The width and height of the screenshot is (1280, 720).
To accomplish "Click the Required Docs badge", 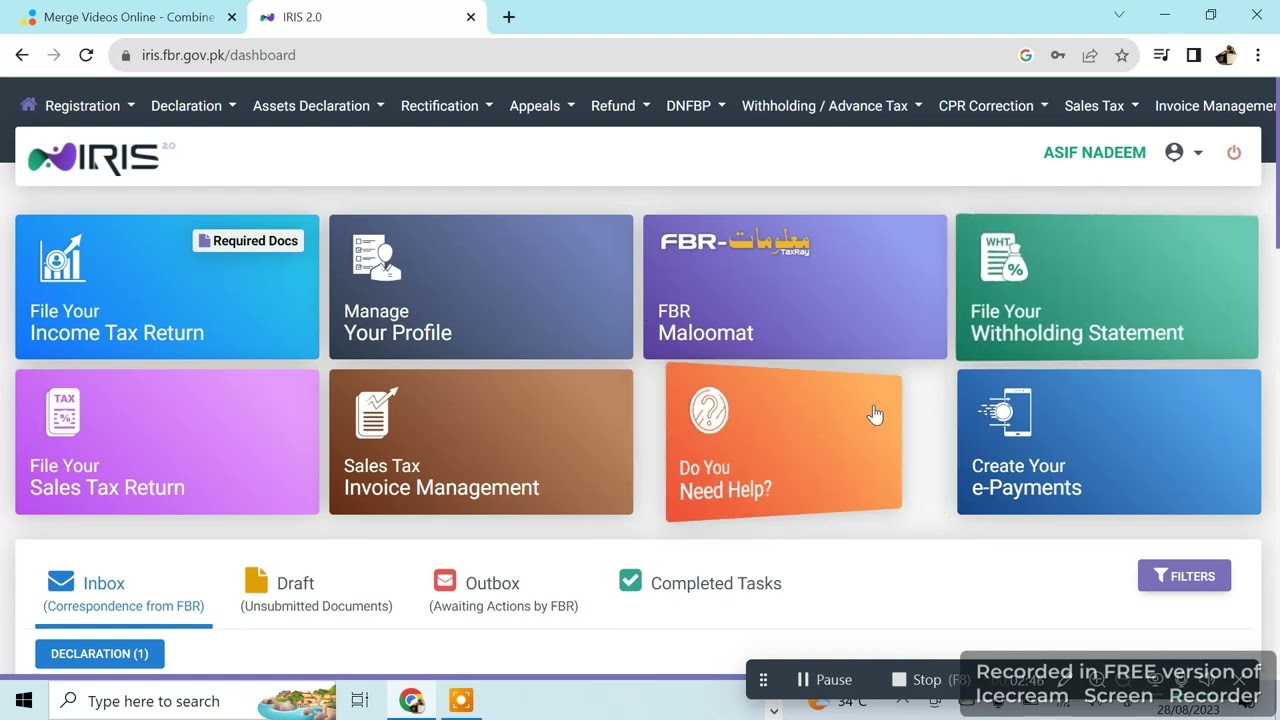I will point(248,240).
